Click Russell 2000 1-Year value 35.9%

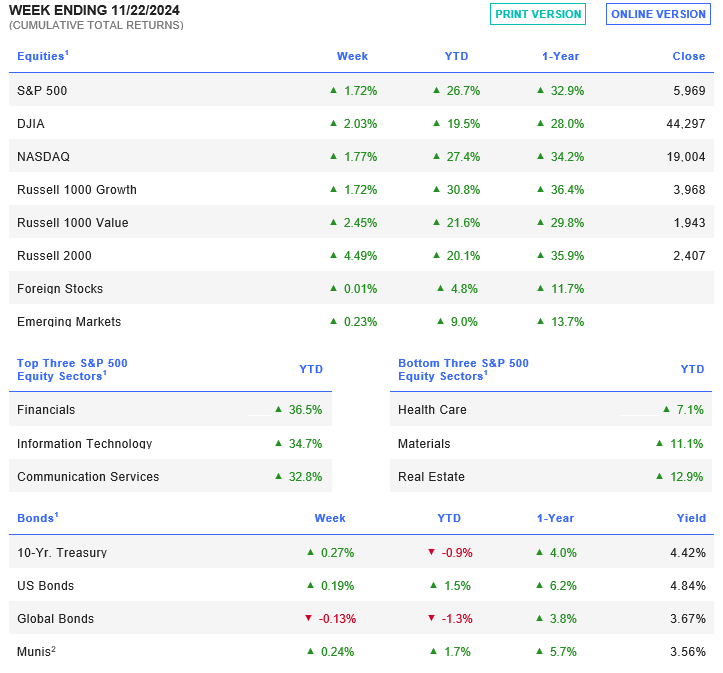(567, 256)
